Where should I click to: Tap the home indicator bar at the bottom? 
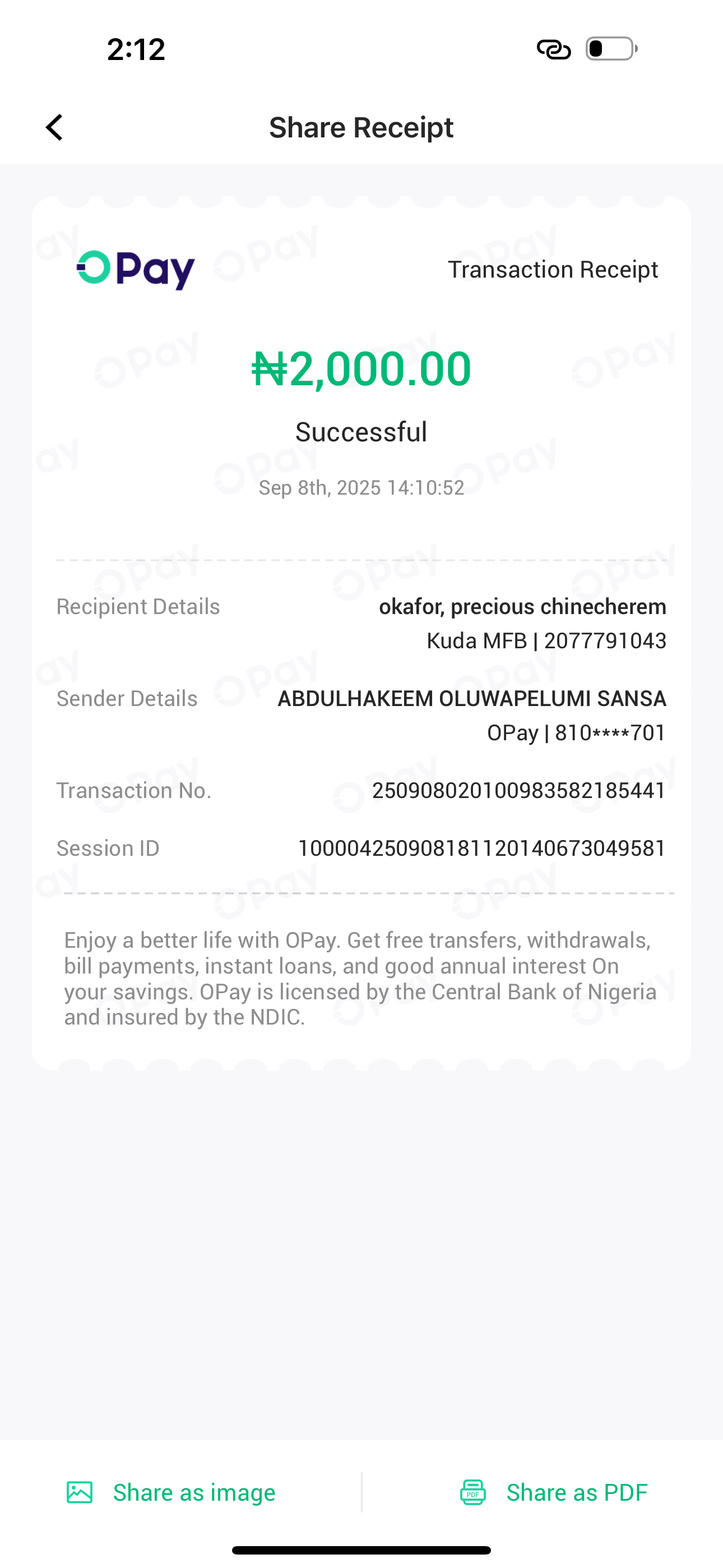point(361,1549)
